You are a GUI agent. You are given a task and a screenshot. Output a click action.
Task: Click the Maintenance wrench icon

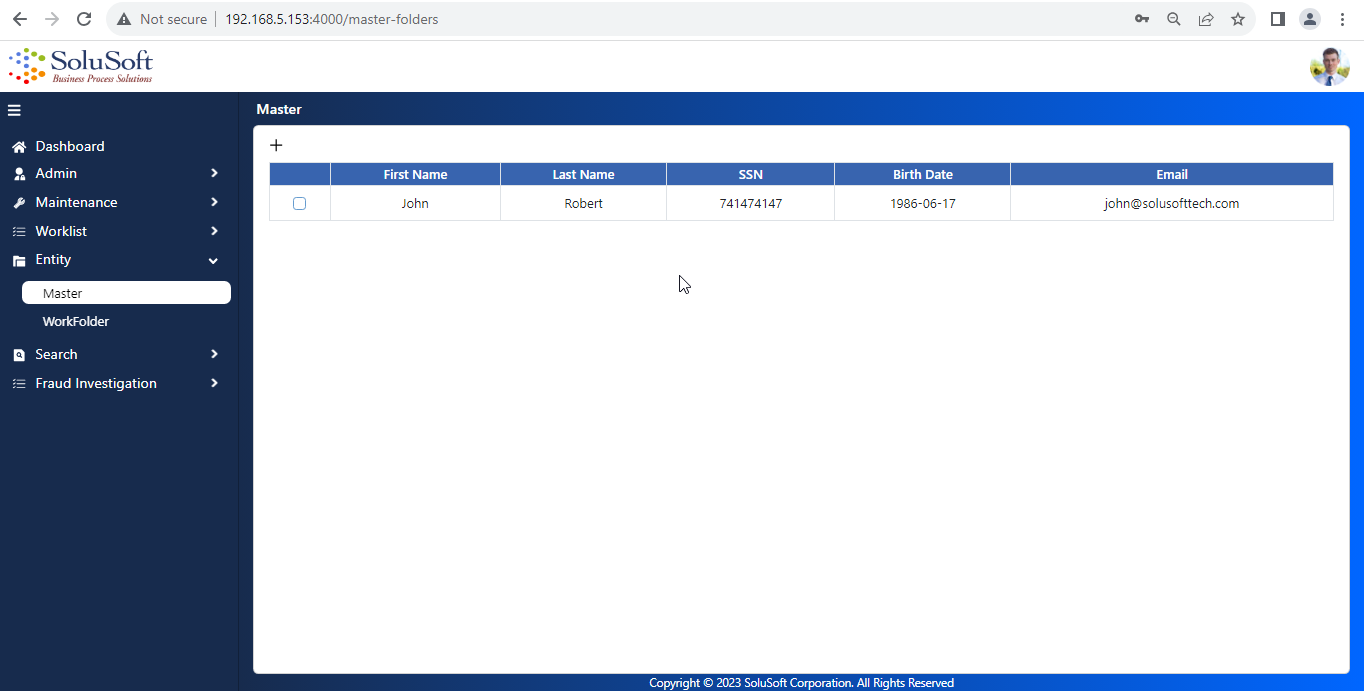coord(18,203)
